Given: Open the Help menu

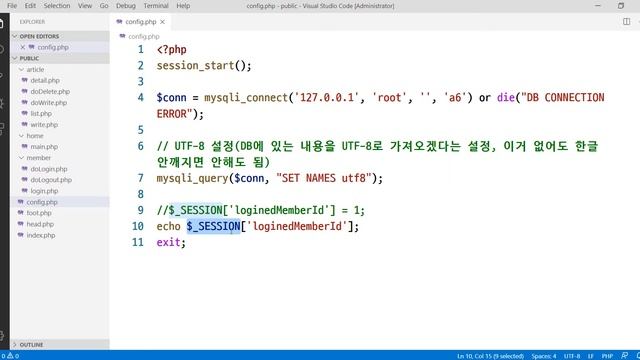Looking at the screenshot, I should (183, 6).
